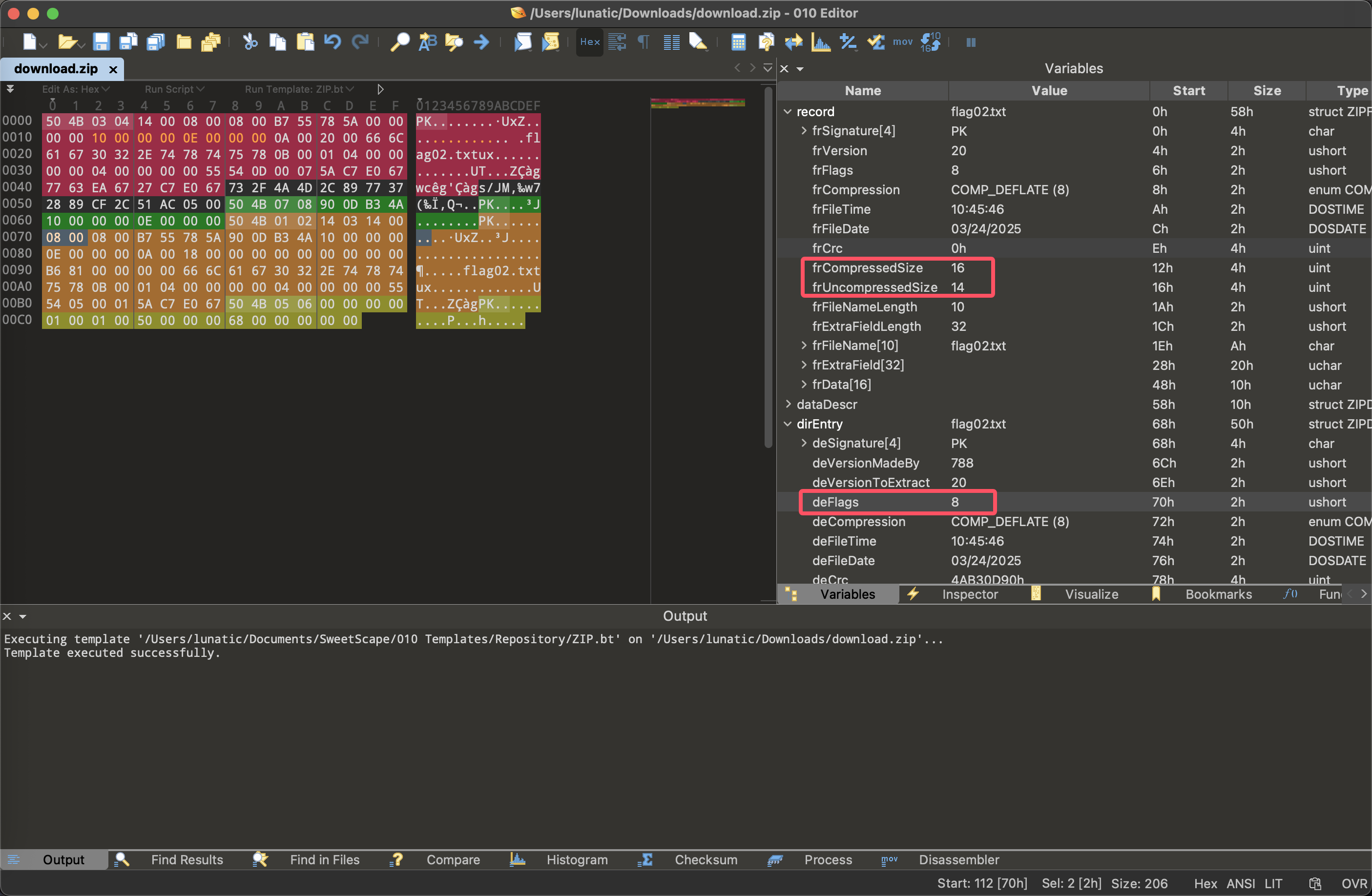Expand the frSignature[4] variable
The height and width of the screenshot is (896, 1372).
(804, 131)
